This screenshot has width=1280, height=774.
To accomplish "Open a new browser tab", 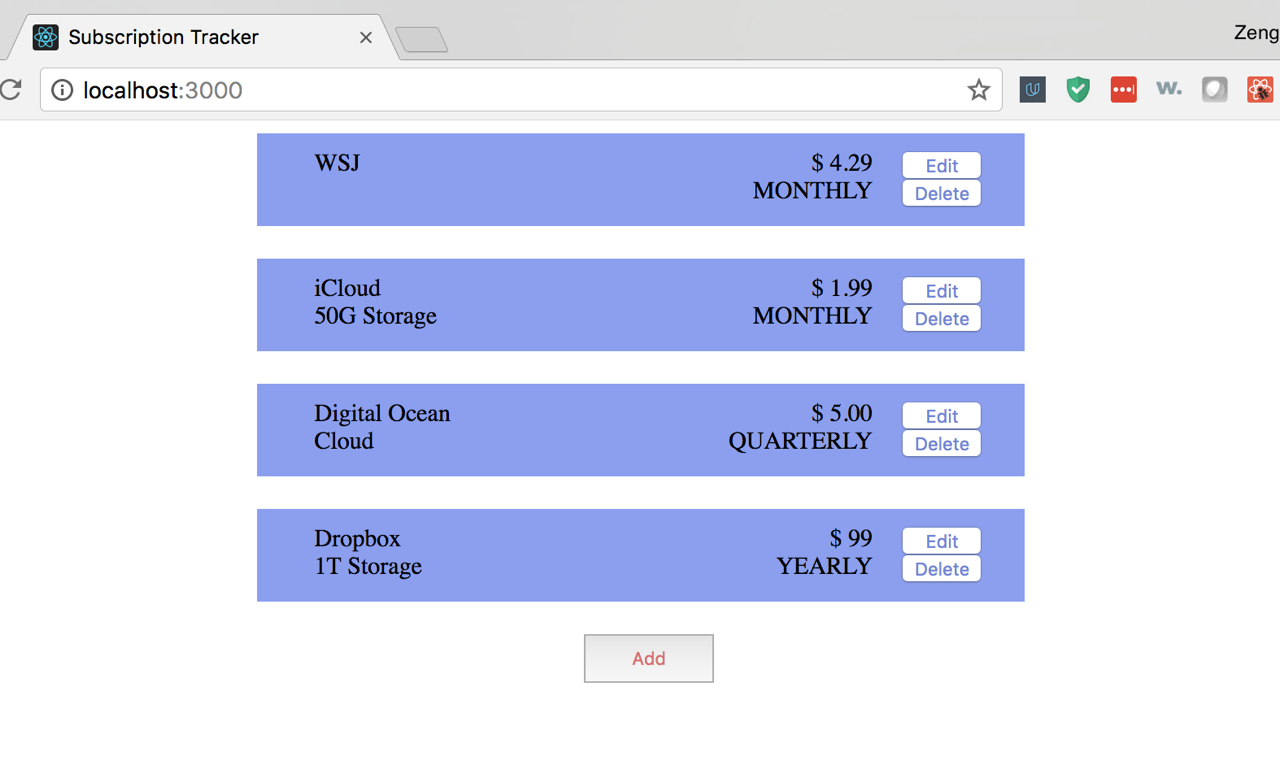I will 422,39.
